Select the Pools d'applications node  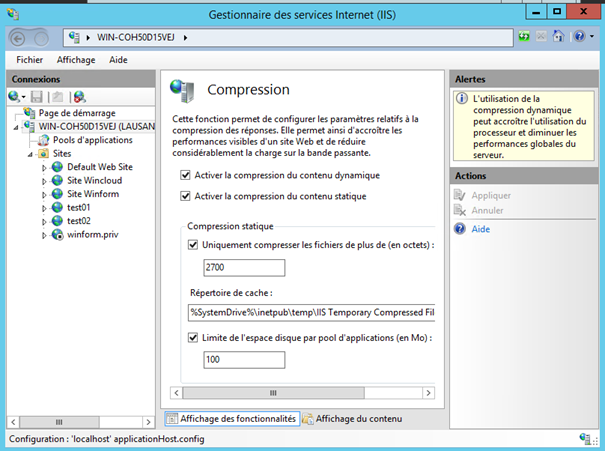click(92, 141)
